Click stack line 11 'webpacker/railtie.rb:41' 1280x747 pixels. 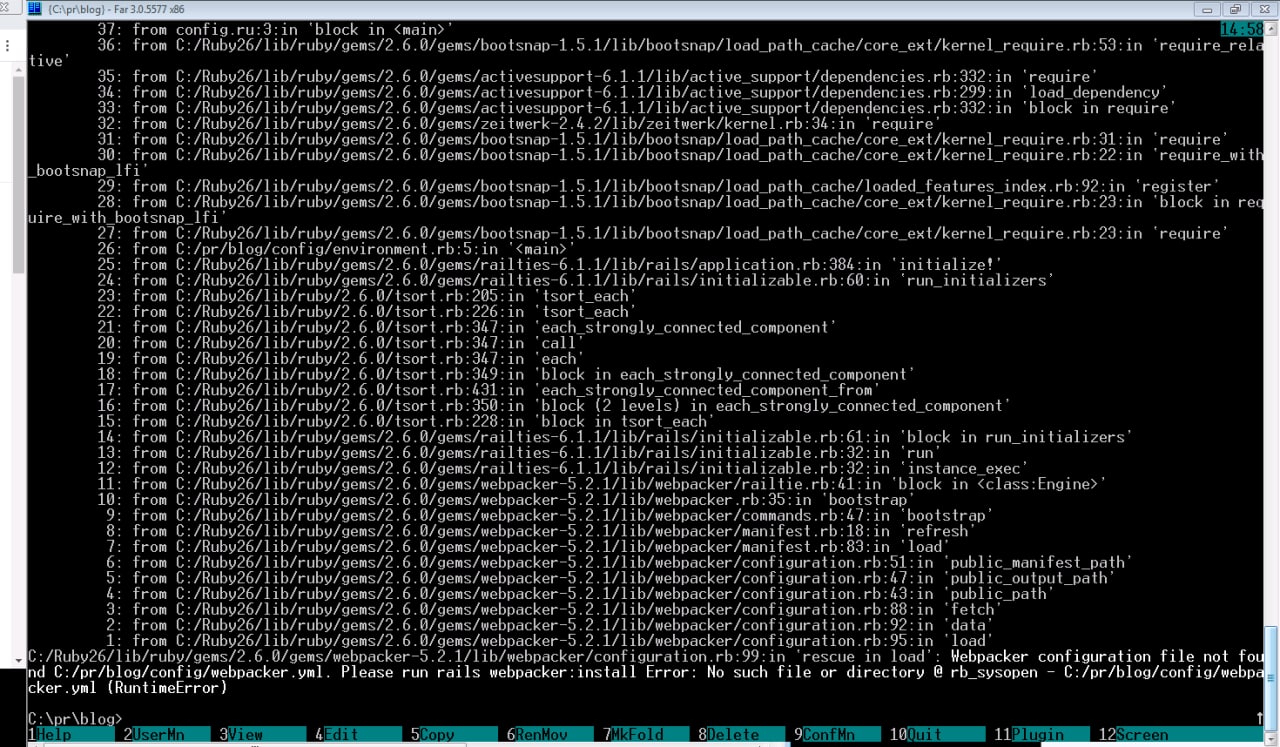click(602, 484)
